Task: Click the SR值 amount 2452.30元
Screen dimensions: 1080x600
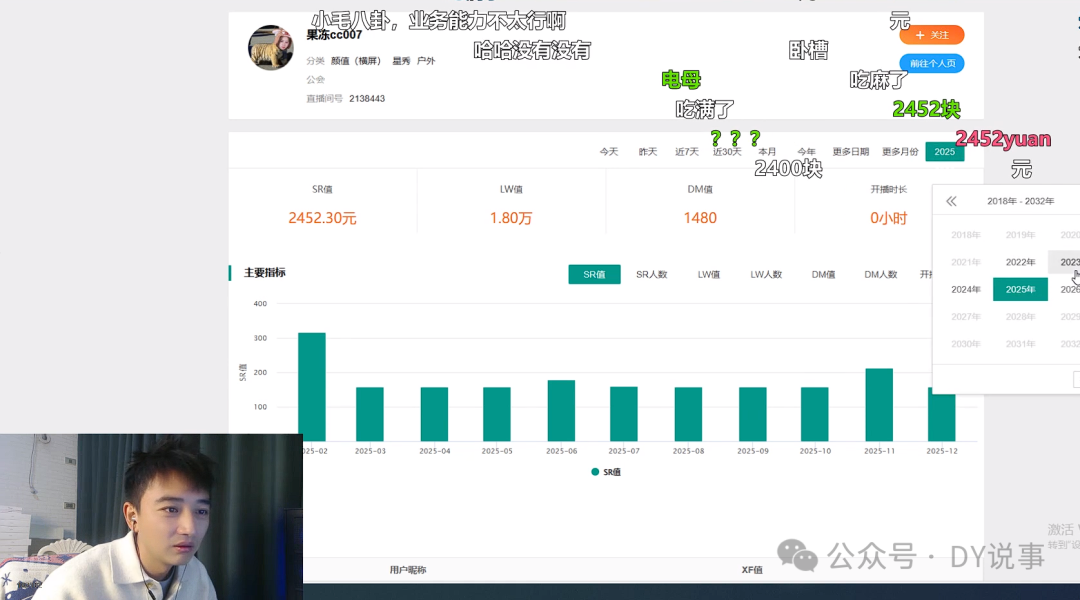Action: (x=322, y=218)
